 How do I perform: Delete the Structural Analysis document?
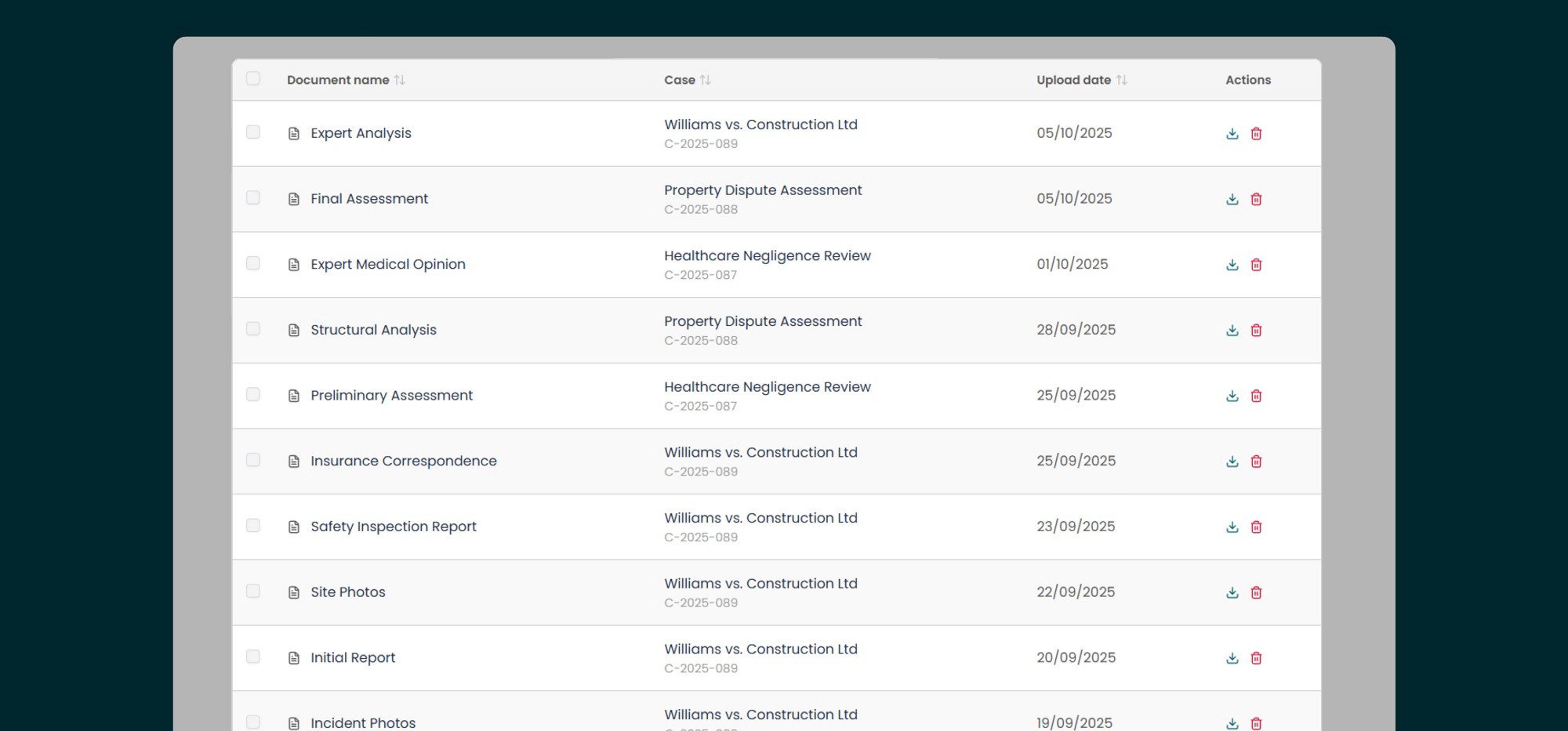tap(1256, 330)
